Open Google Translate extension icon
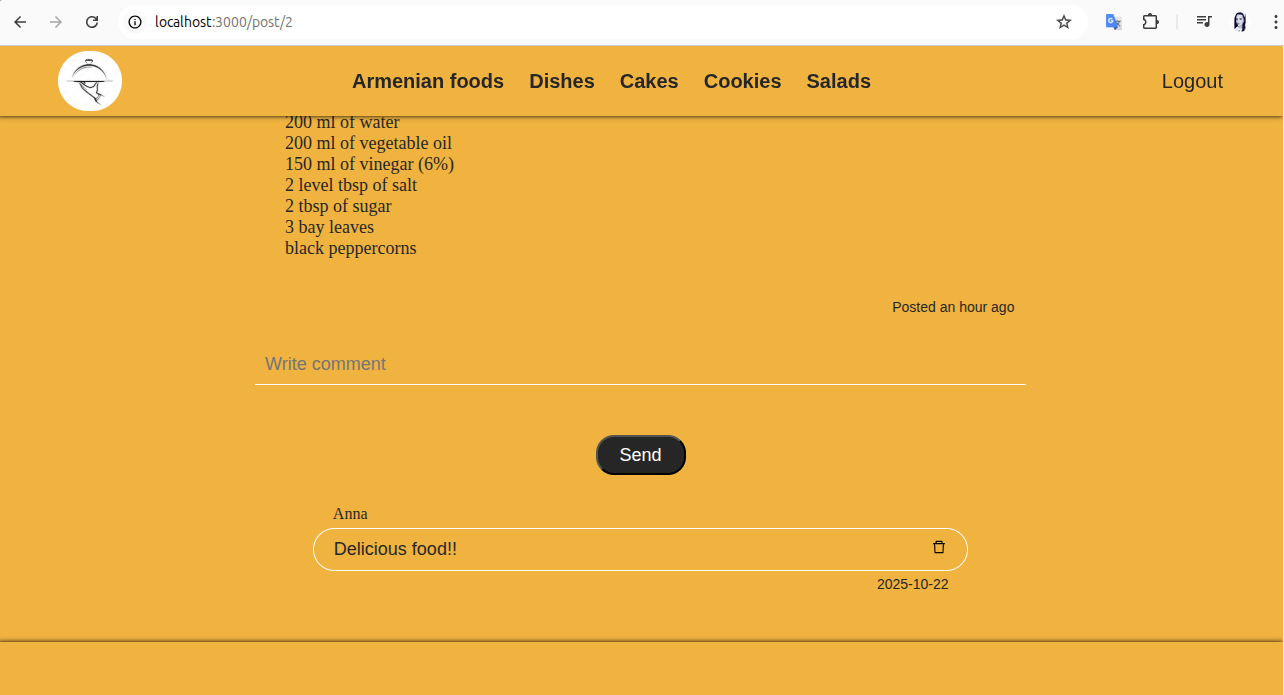Screen dimensions: 1284x695 click(1113, 22)
